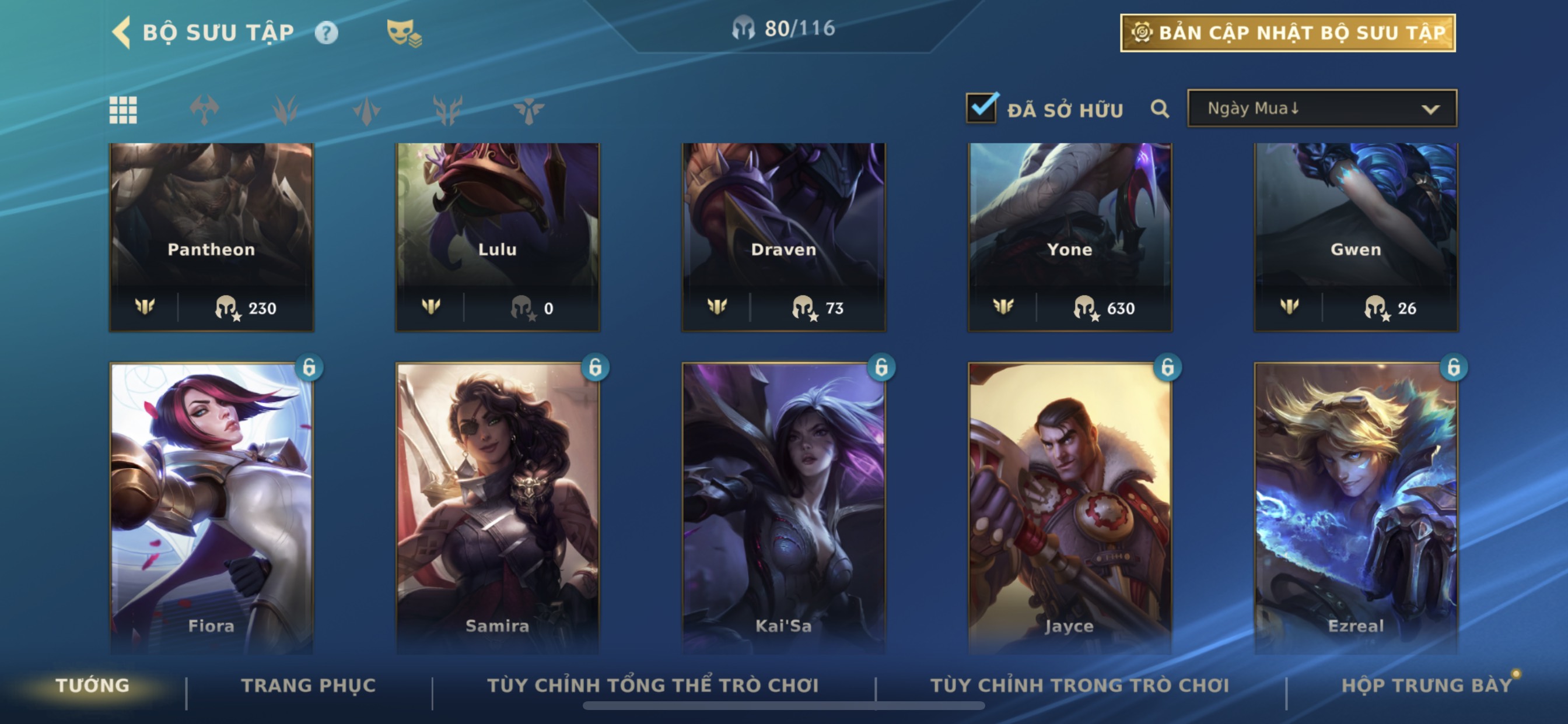Open the golden mask collection icon

(404, 33)
